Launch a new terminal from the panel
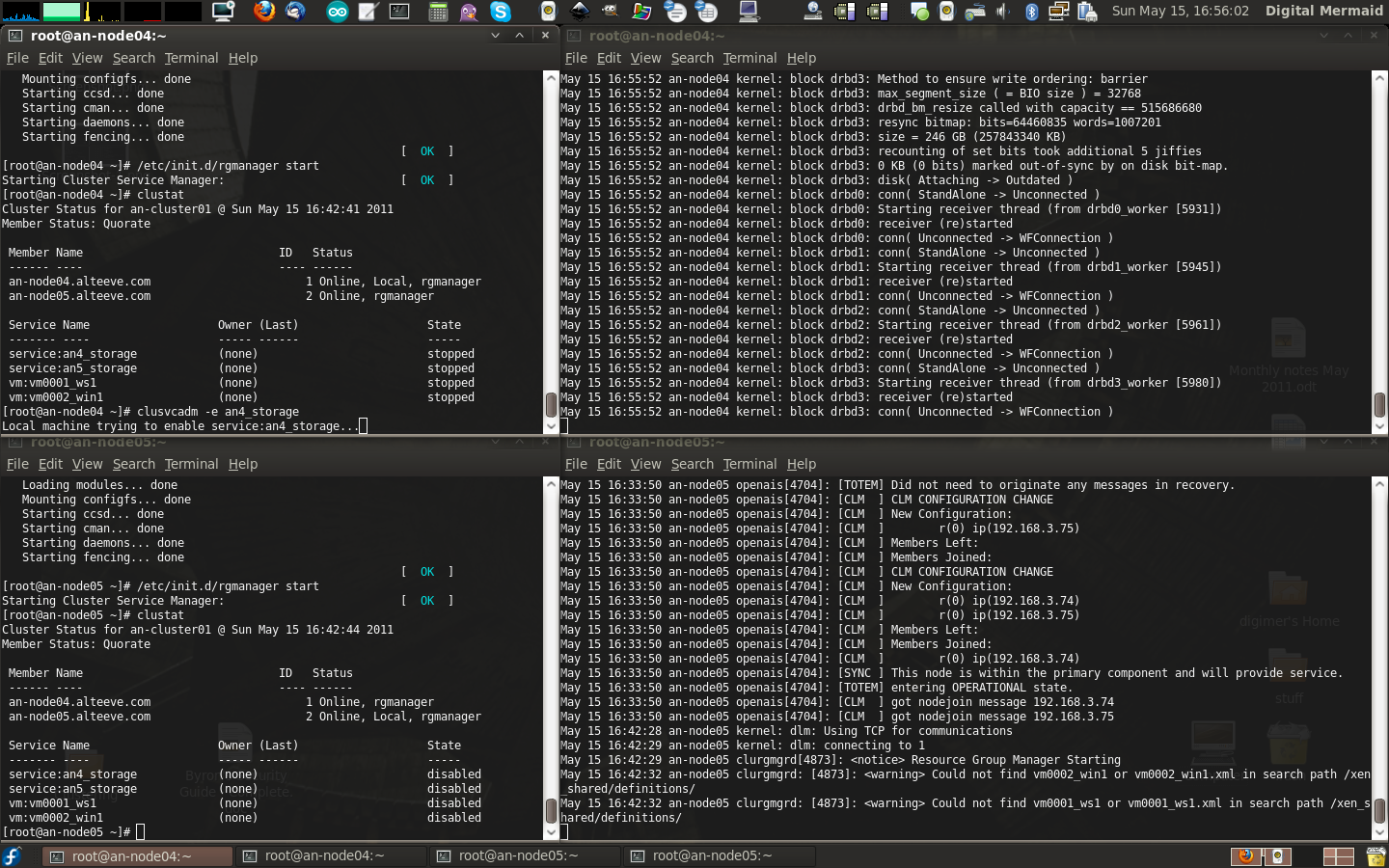The width and height of the screenshot is (1389, 868). [x=399, y=12]
